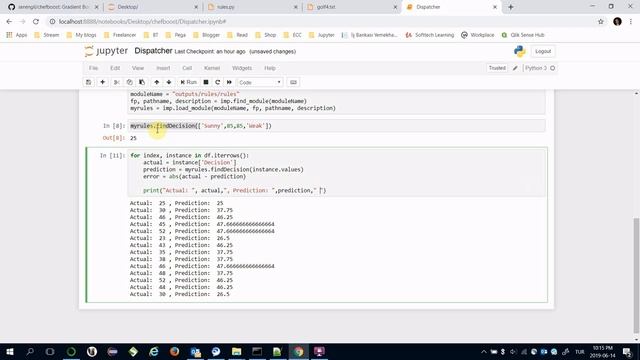Insert cell below with plus icon

[x=102, y=82]
